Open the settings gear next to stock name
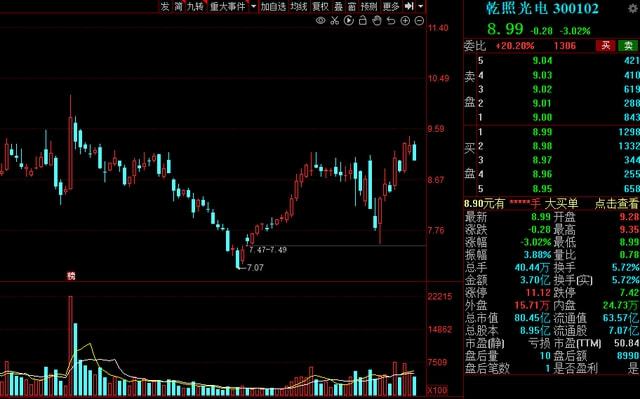 (x=633, y=8)
